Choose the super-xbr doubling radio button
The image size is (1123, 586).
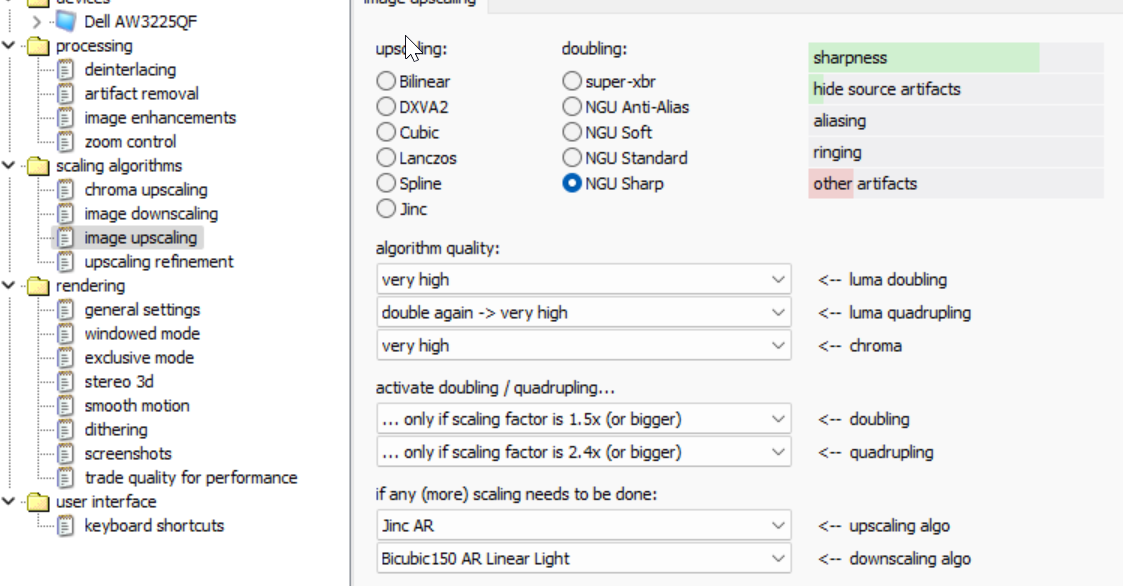(x=572, y=81)
